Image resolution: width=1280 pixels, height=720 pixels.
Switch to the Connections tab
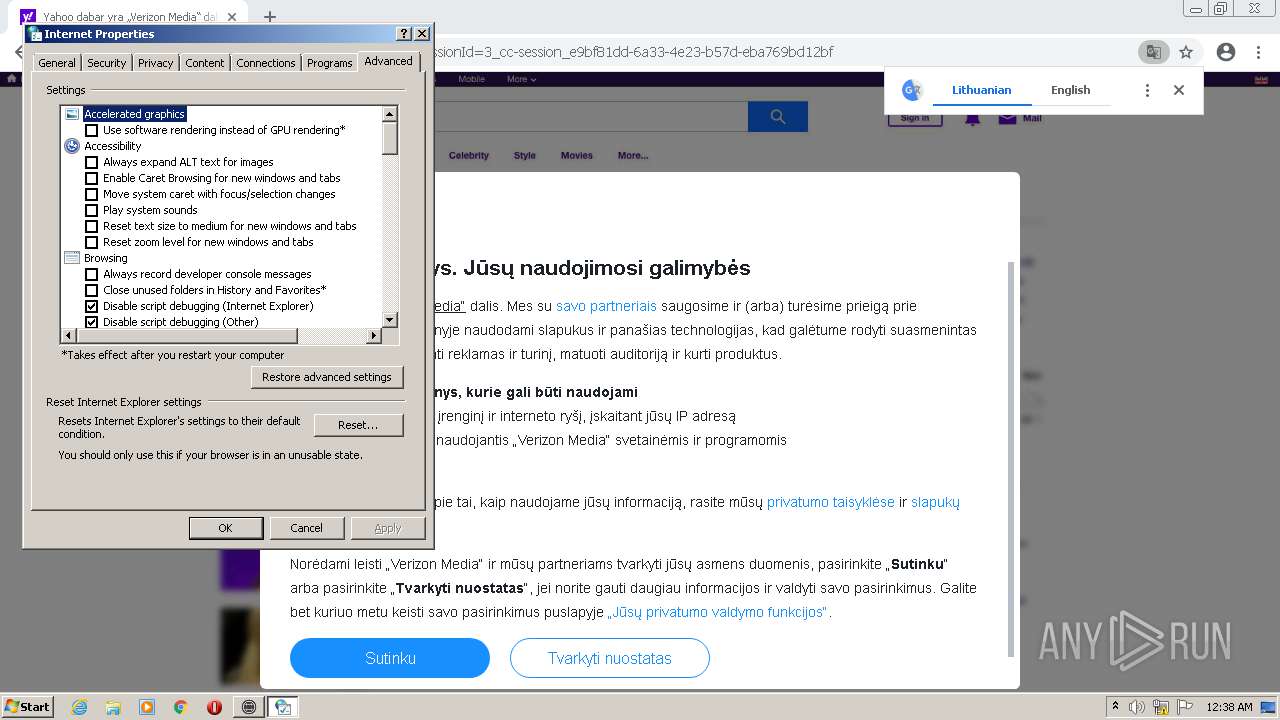point(266,63)
